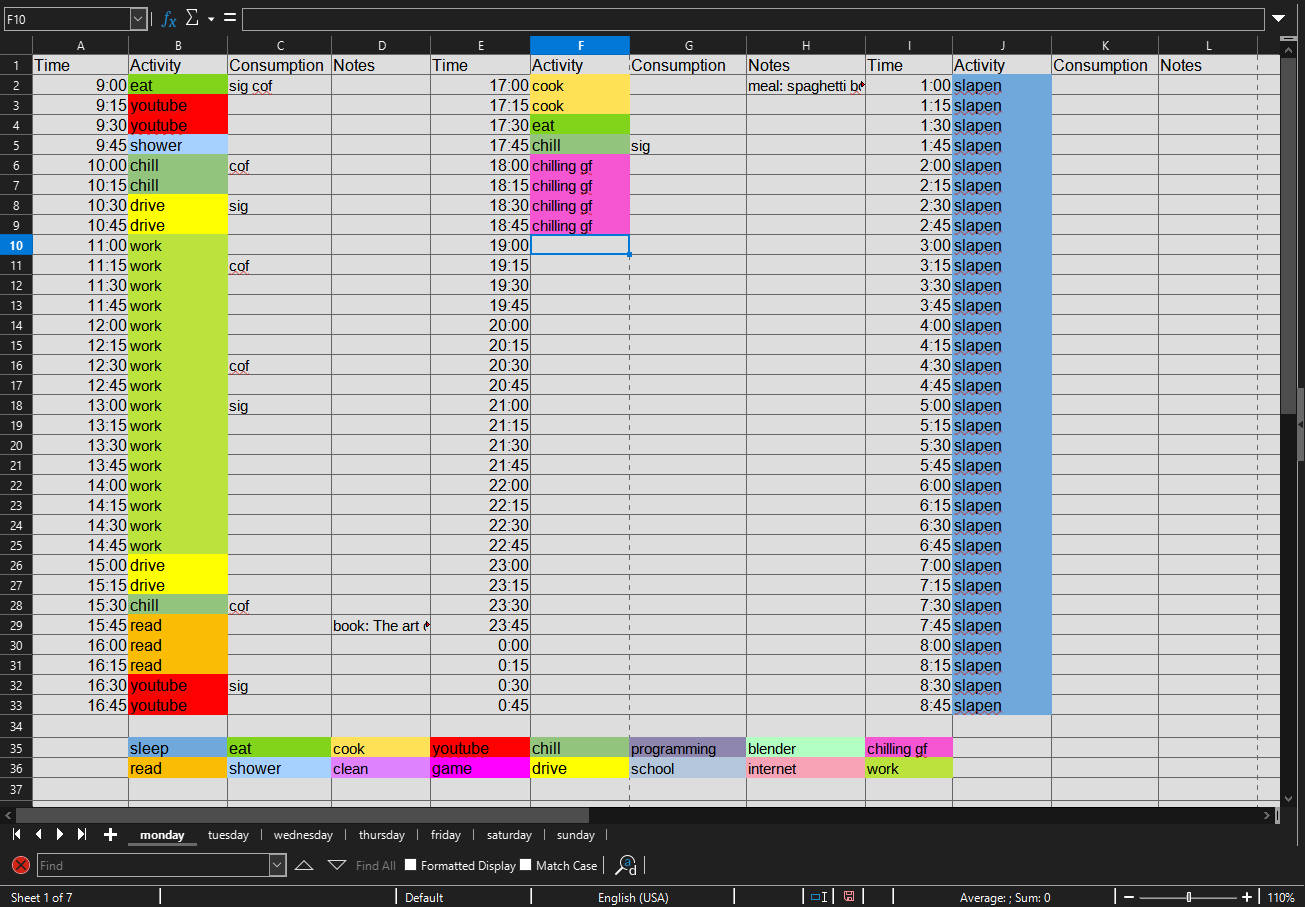The height and width of the screenshot is (907, 1305).
Task: Switch to the friday sheet tab
Action: click(446, 835)
